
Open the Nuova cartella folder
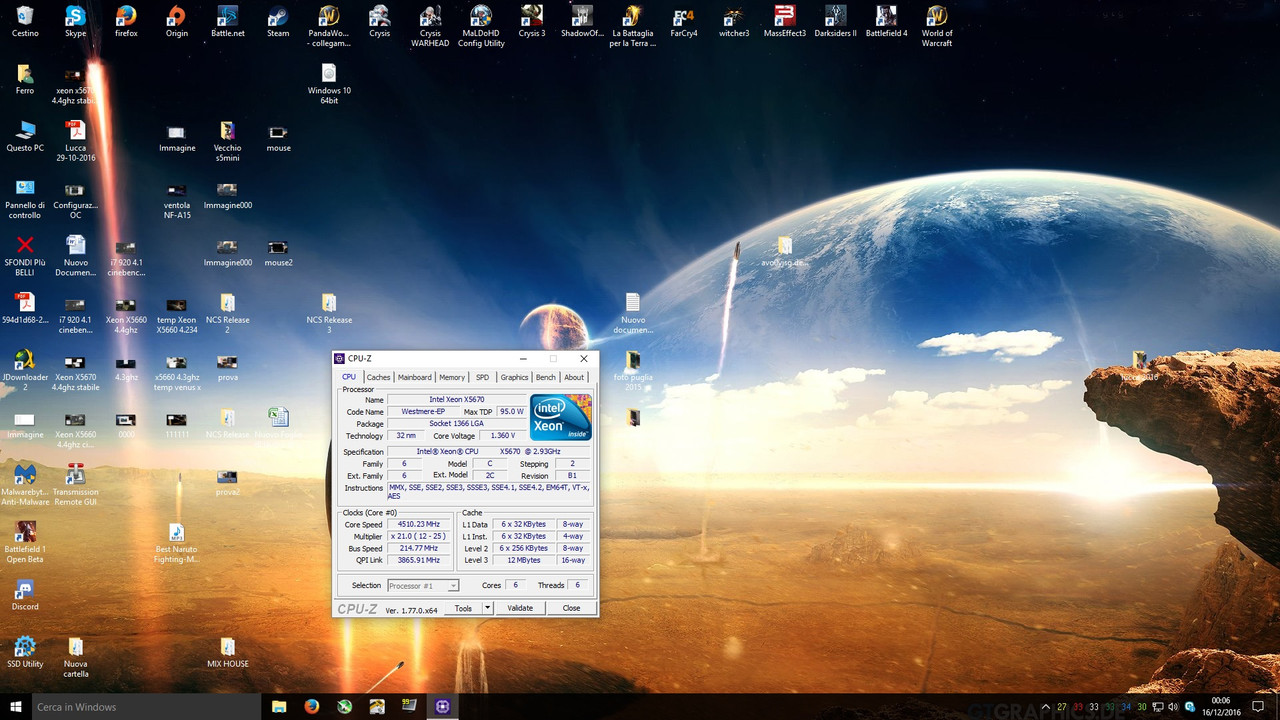coord(75,656)
